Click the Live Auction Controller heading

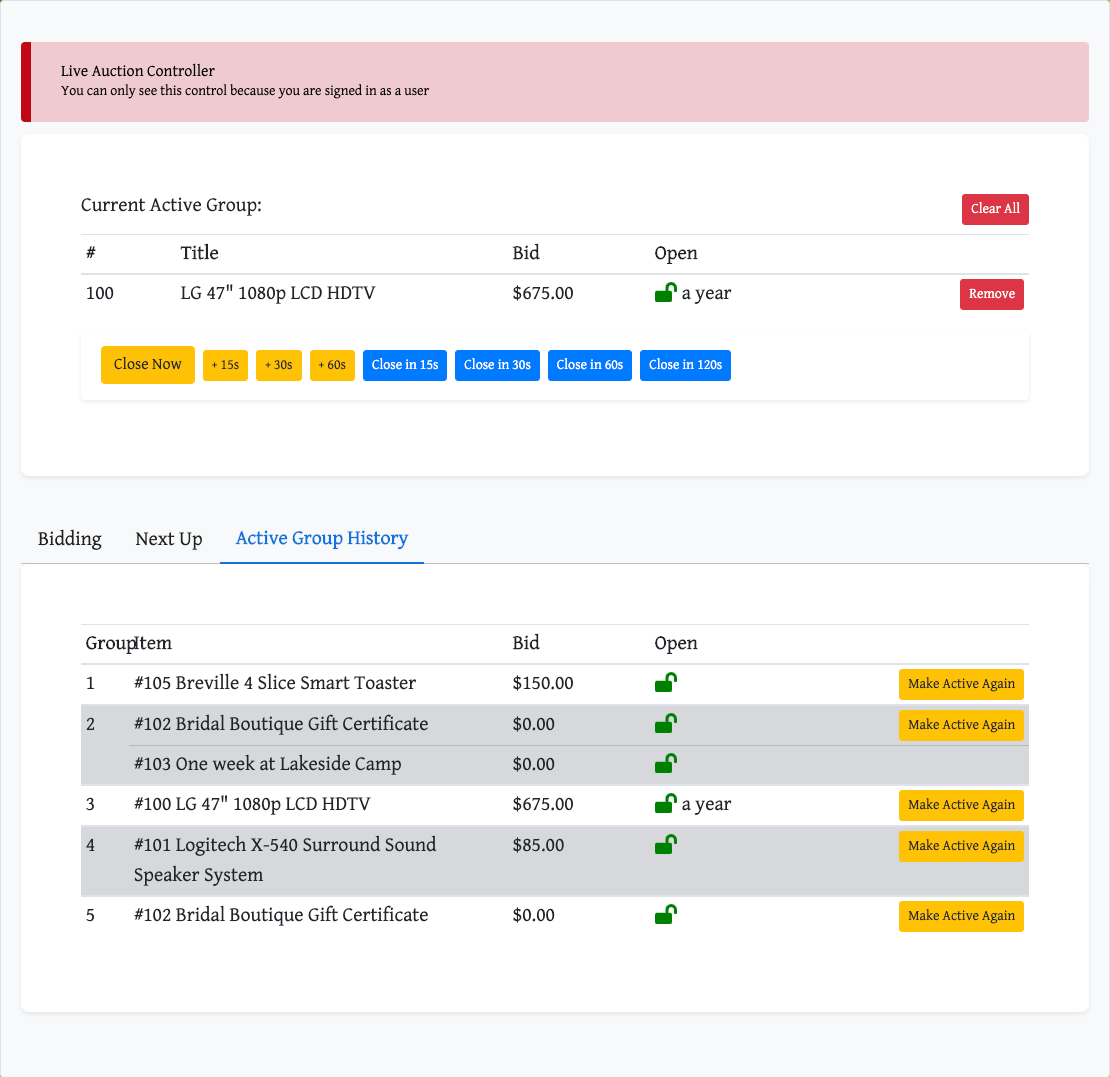(x=137, y=71)
